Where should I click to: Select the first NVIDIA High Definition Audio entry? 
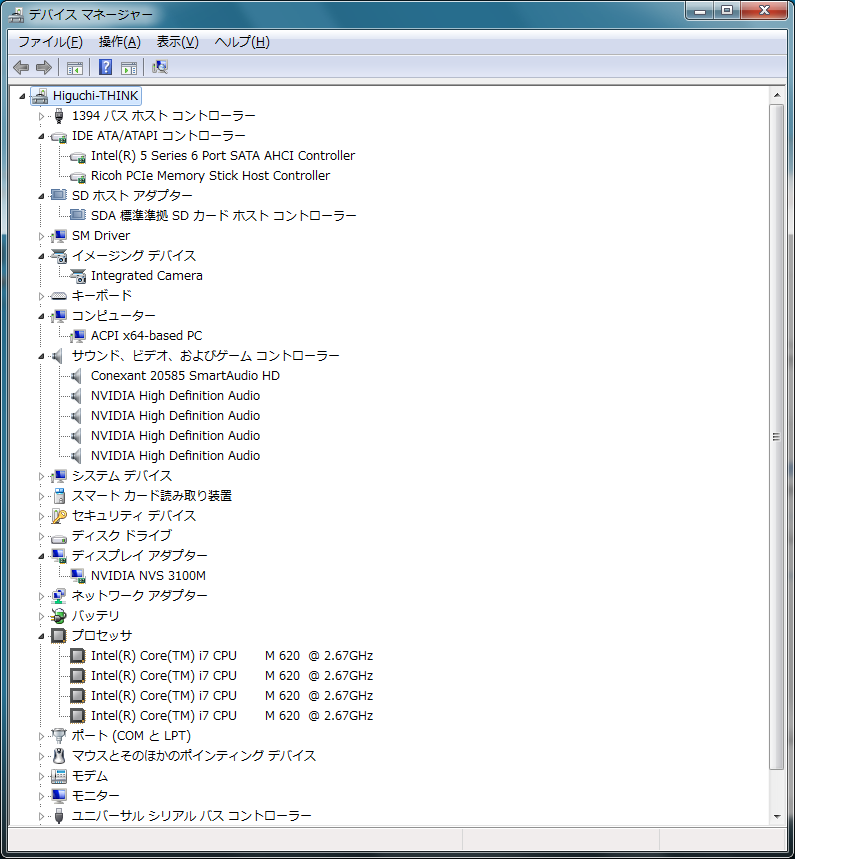coord(175,396)
